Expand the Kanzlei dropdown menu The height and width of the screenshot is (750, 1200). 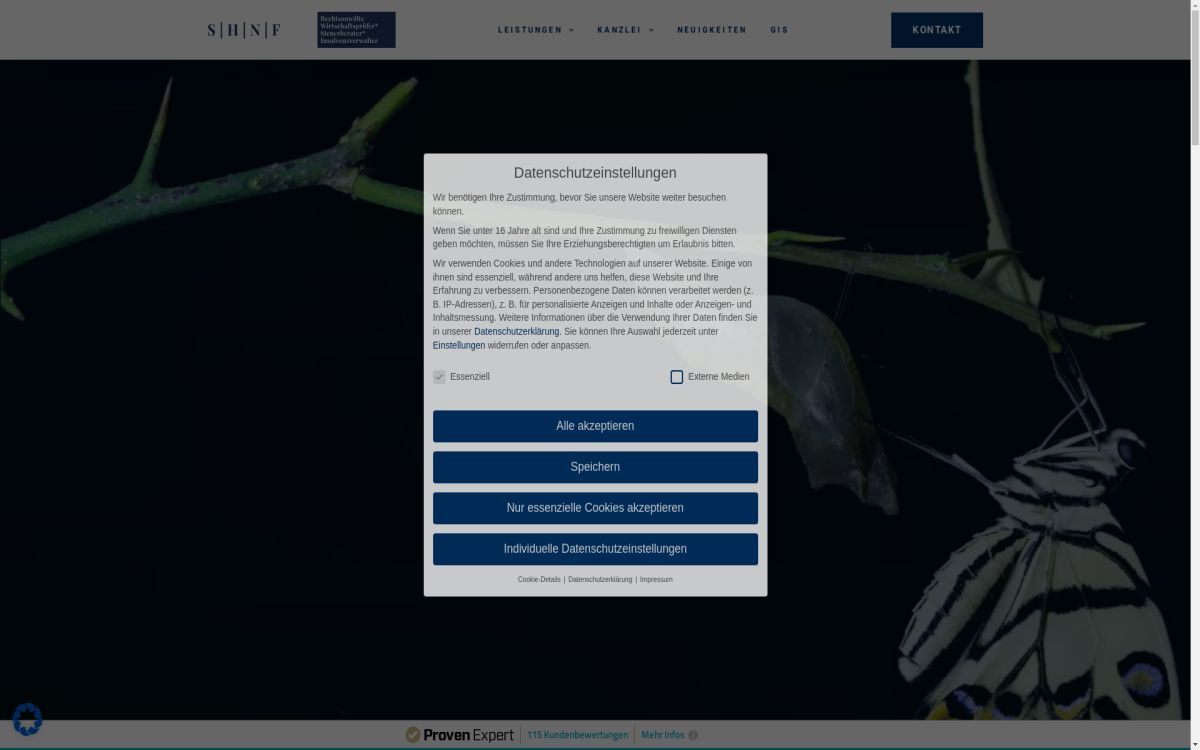click(625, 30)
